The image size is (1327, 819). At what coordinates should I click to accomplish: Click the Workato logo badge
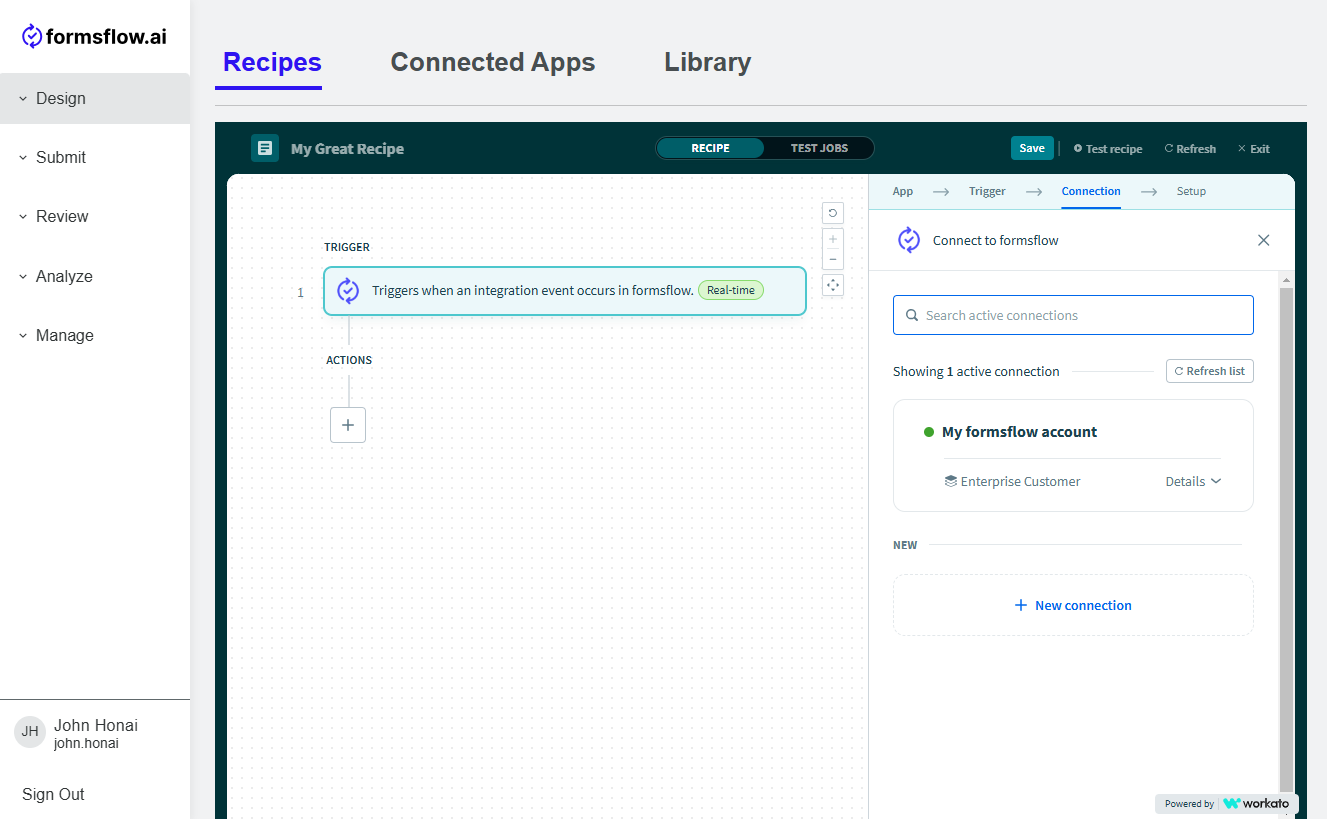pos(1227,803)
